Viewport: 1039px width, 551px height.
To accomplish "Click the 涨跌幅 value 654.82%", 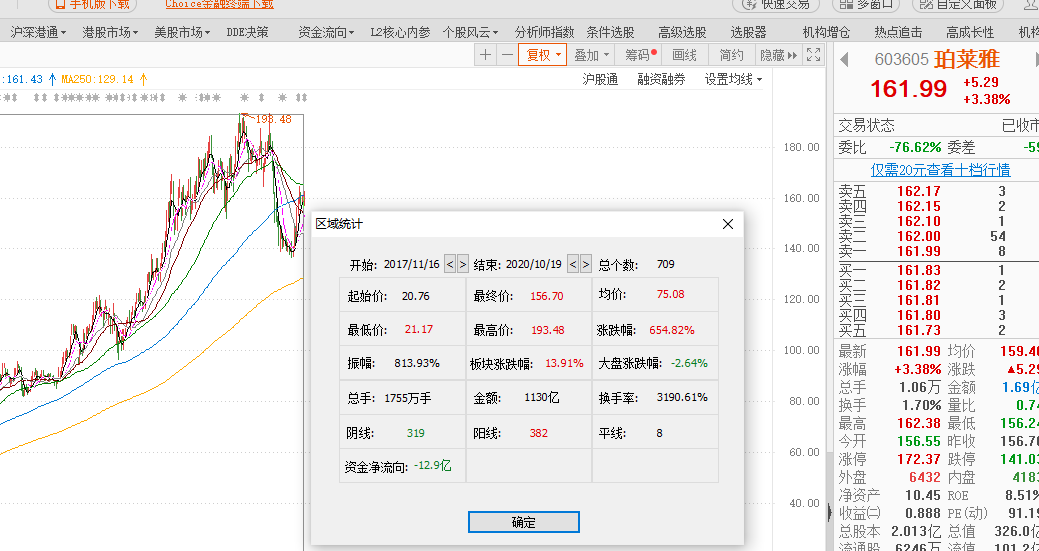I will tap(673, 330).
